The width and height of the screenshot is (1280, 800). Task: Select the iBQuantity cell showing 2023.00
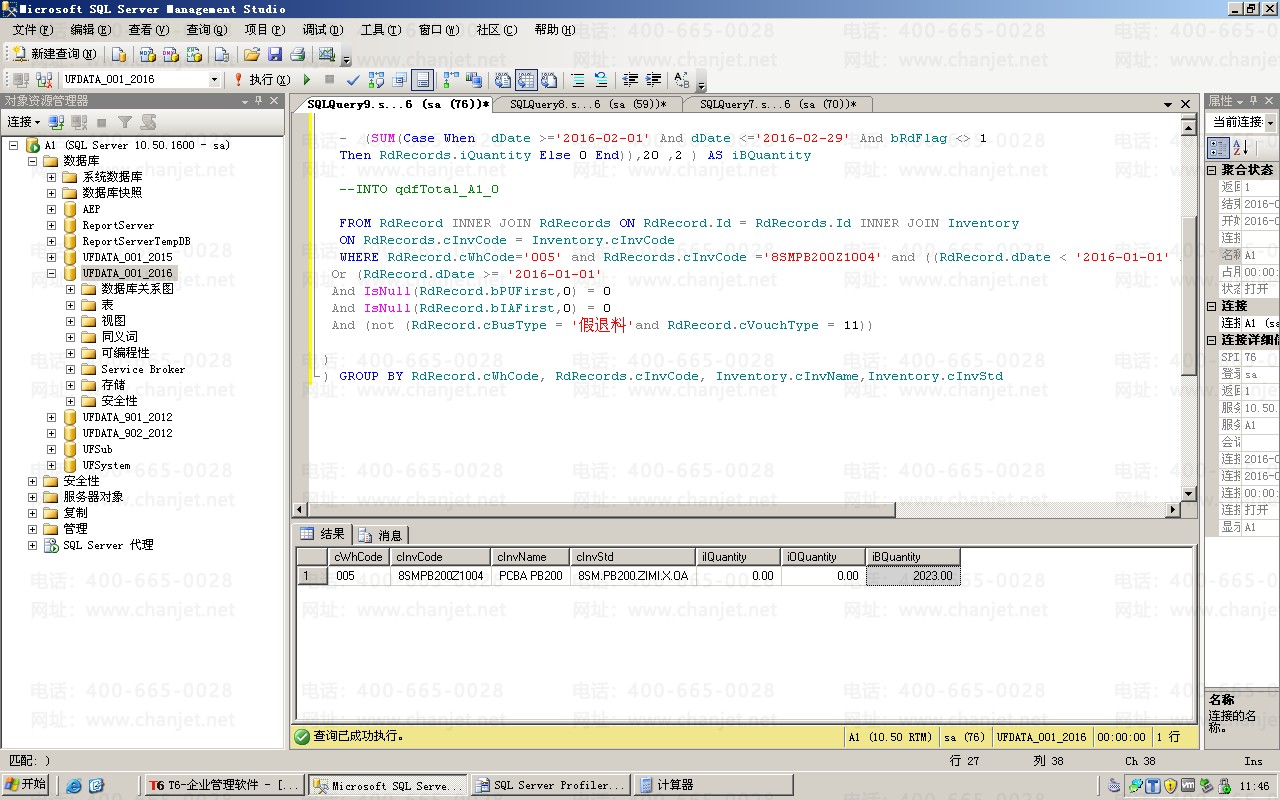[912, 576]
